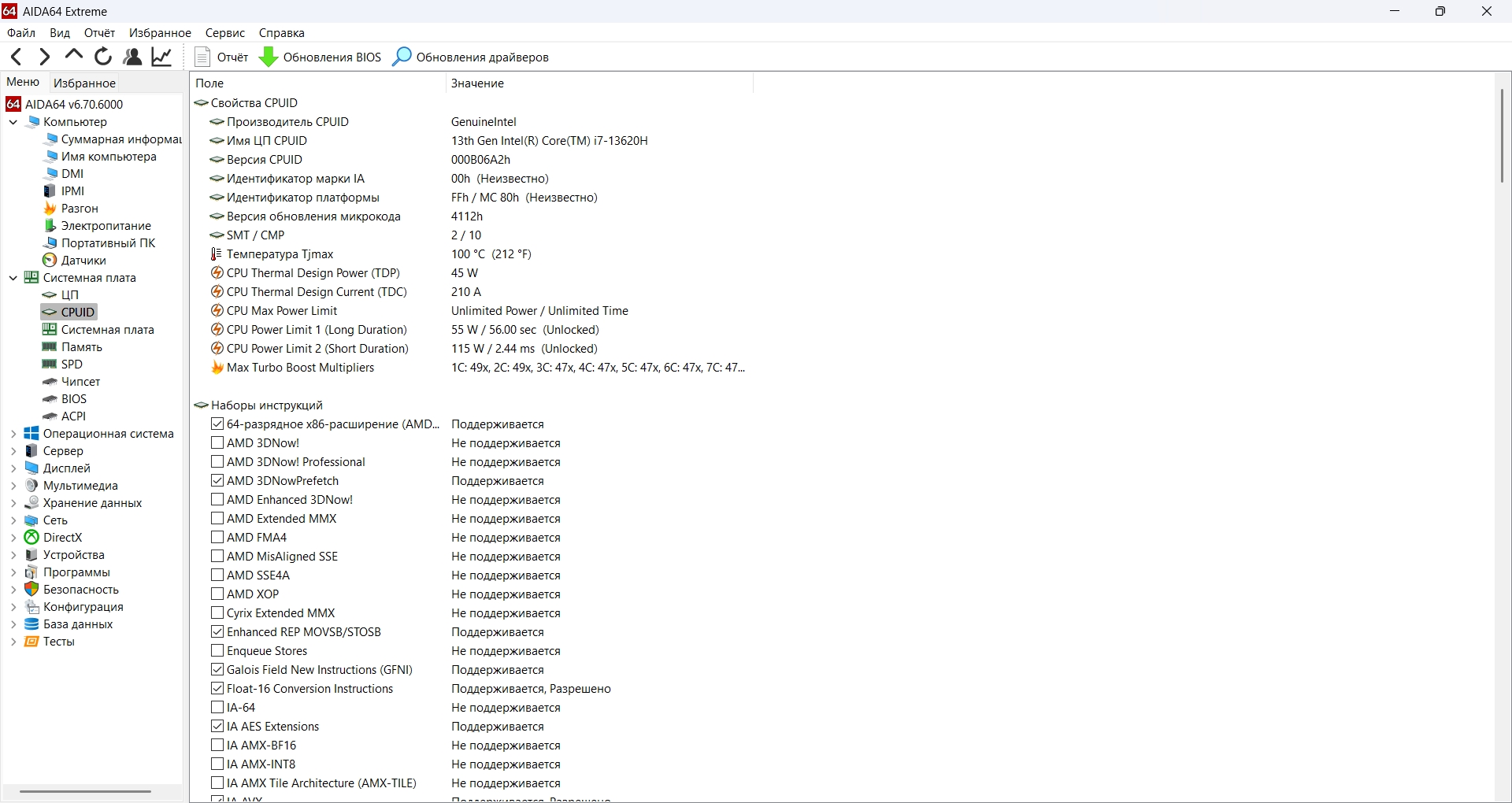Image resolution: width=1512 pixels, height=803 pixels.
Task: Open the DirectX item with Xbox icon
Action: point(53,538)
